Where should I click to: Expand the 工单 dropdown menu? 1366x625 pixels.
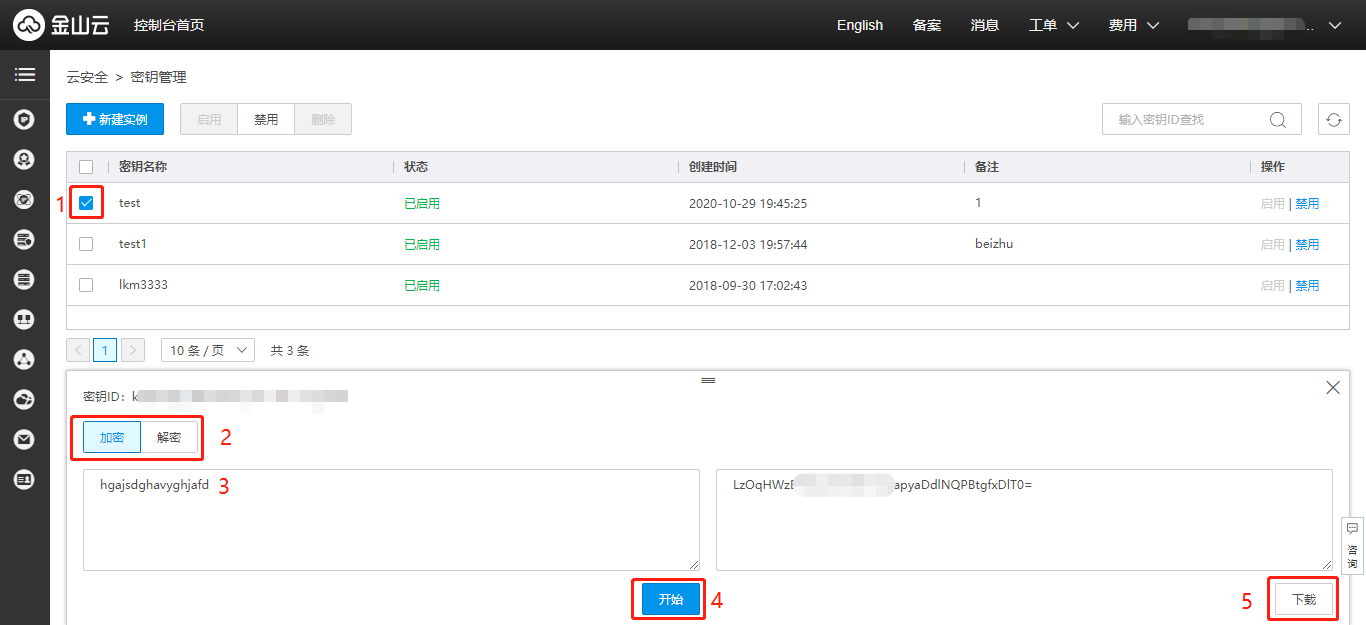tap(1054, 25)
